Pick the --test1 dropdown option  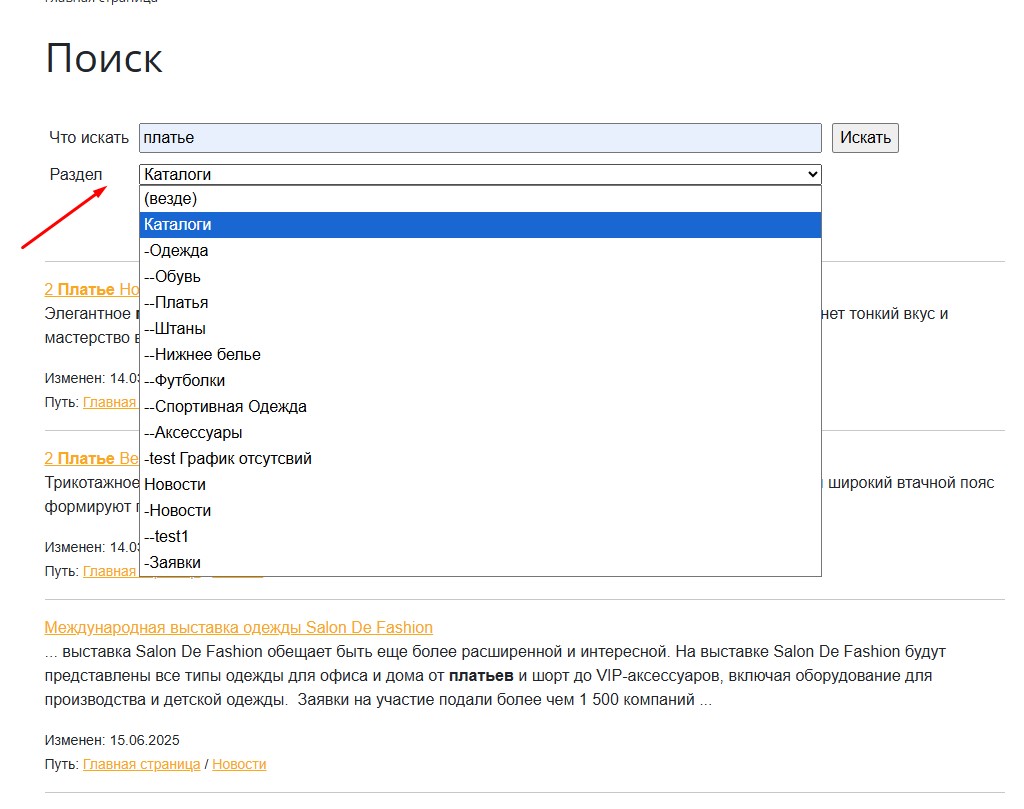[166, 537]
